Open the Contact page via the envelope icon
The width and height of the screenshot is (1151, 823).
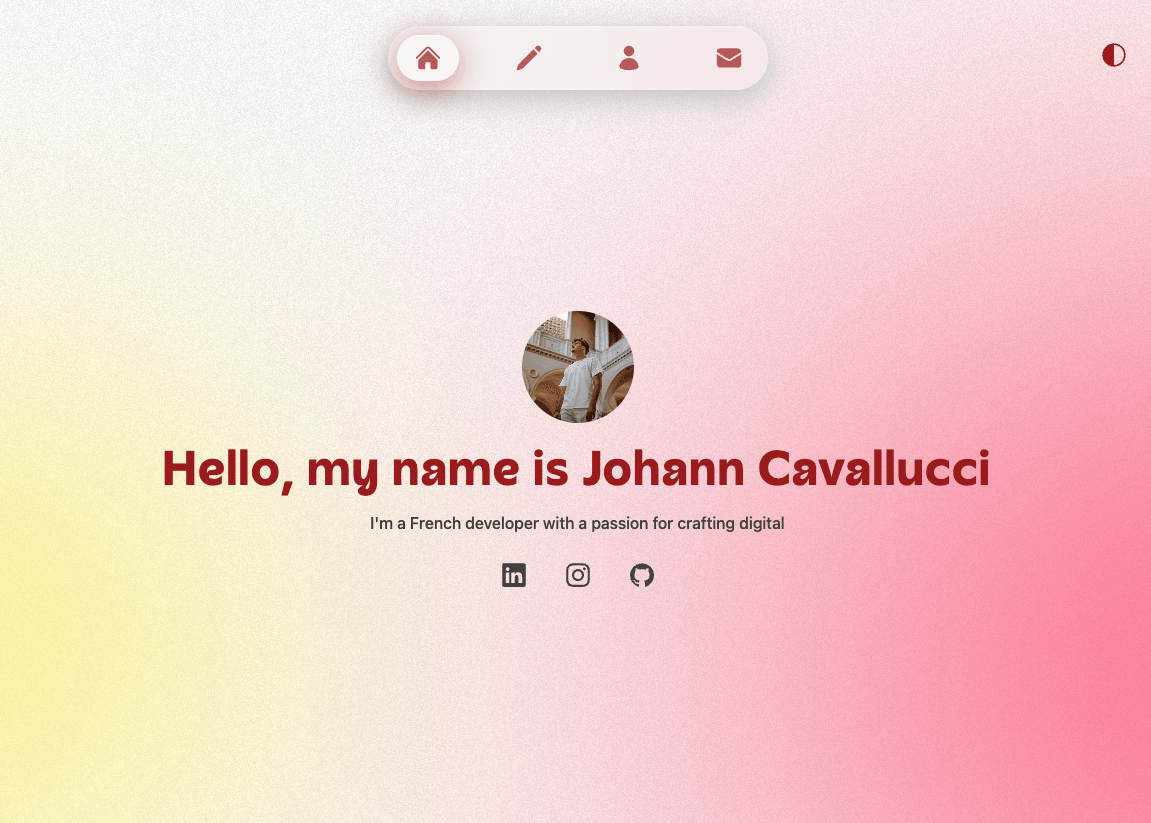[729, 58]
